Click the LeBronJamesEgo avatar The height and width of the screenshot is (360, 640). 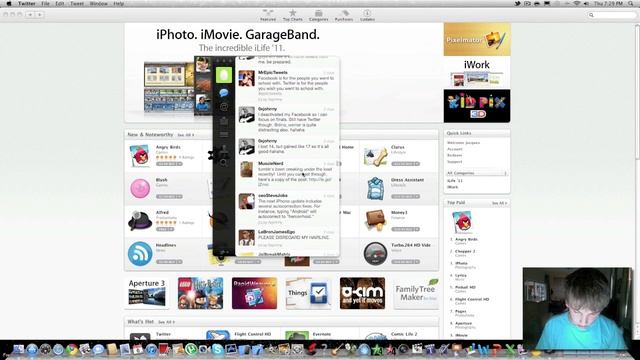tap(247, 238)
